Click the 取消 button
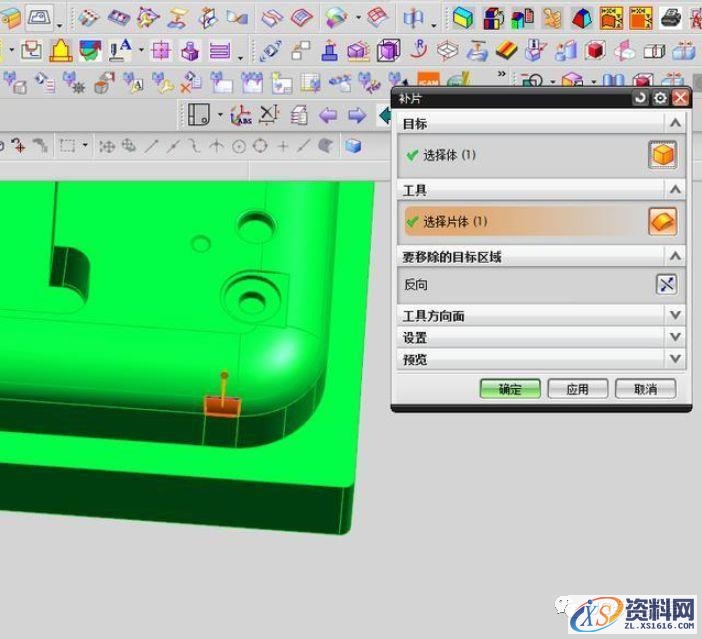This screenshot has width=702, height=639. click(645, 389)
